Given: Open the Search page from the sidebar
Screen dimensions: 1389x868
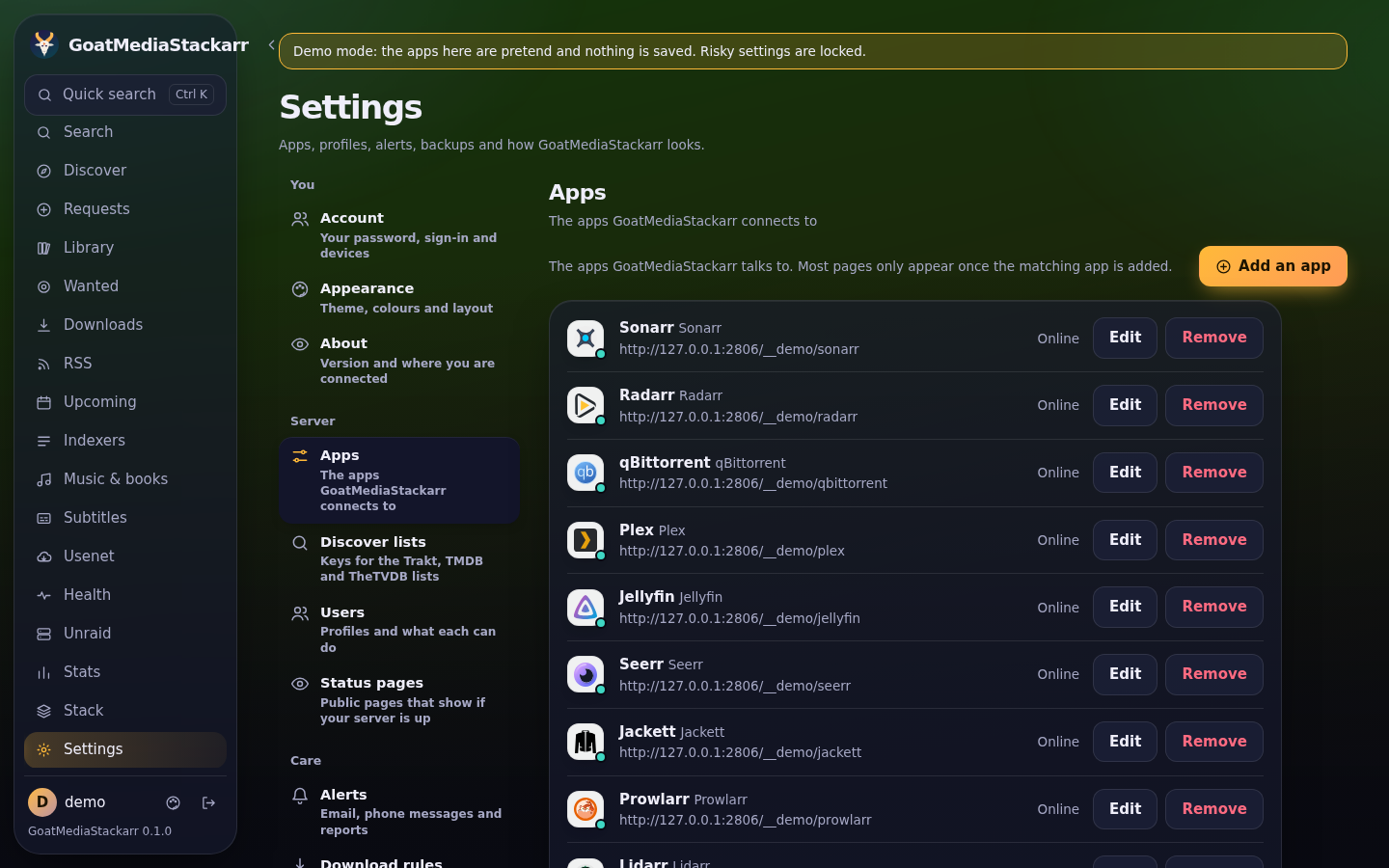Looking at the screenshot, I should [125, 132].
